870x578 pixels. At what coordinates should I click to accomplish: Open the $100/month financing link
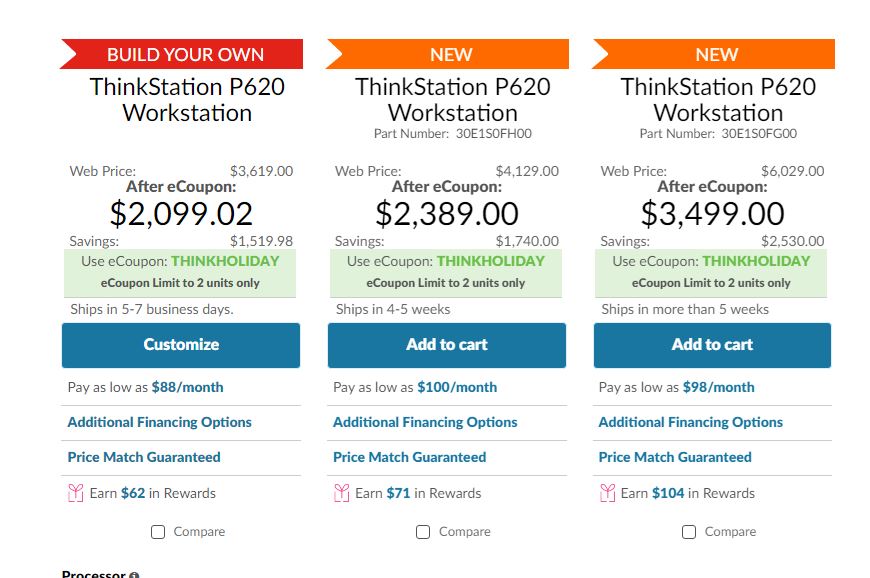pyautogui.click(x=457, y=387)
